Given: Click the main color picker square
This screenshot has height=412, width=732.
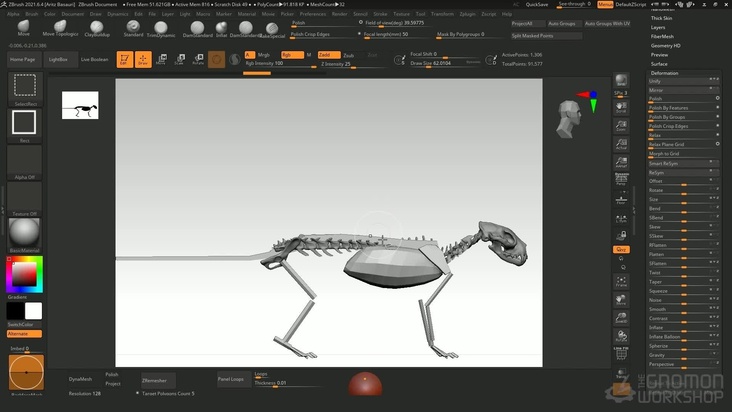Looking at the screenshot, I should 24,273.
